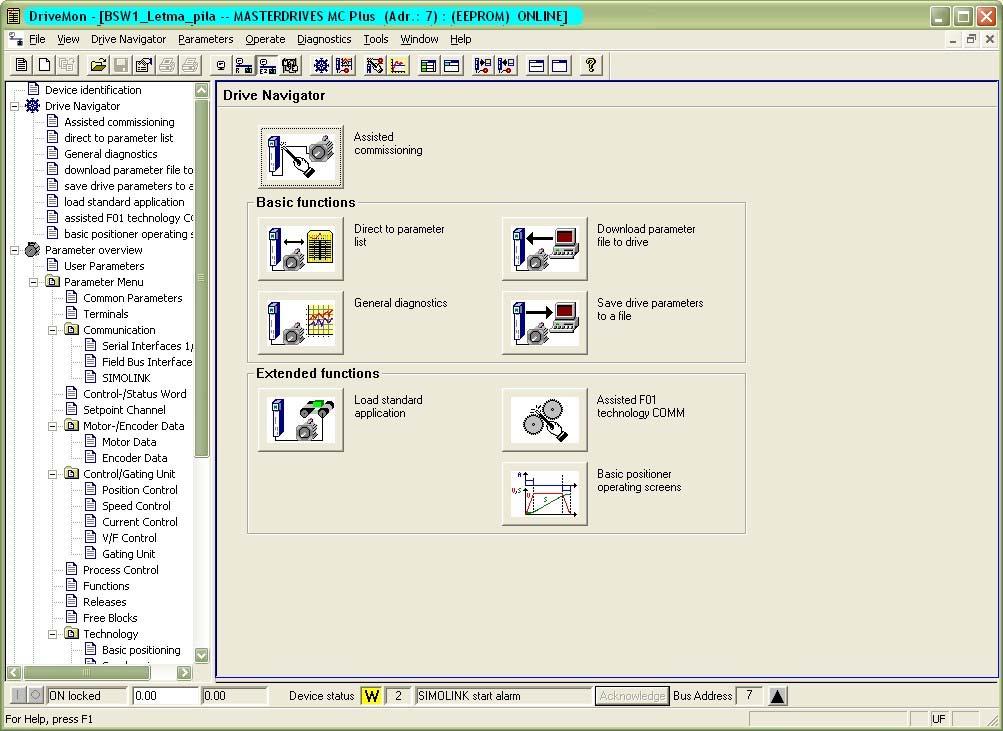Collapse the Control/Gating Unit tree node
The height and width of the screenshot is (731, 1003).
[52, 474]
